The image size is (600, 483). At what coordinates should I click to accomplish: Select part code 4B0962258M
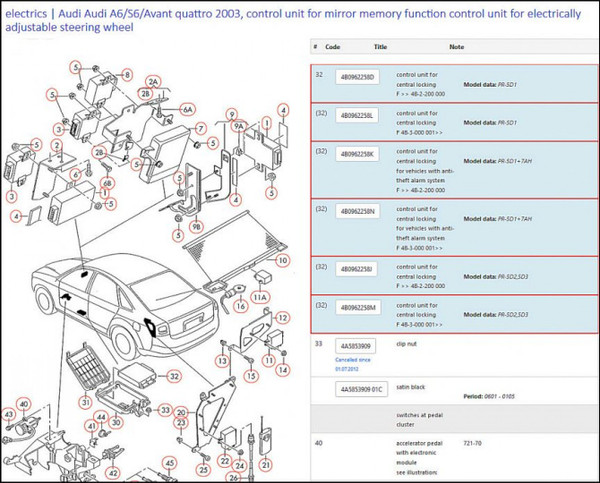click(x=357, y=306)
